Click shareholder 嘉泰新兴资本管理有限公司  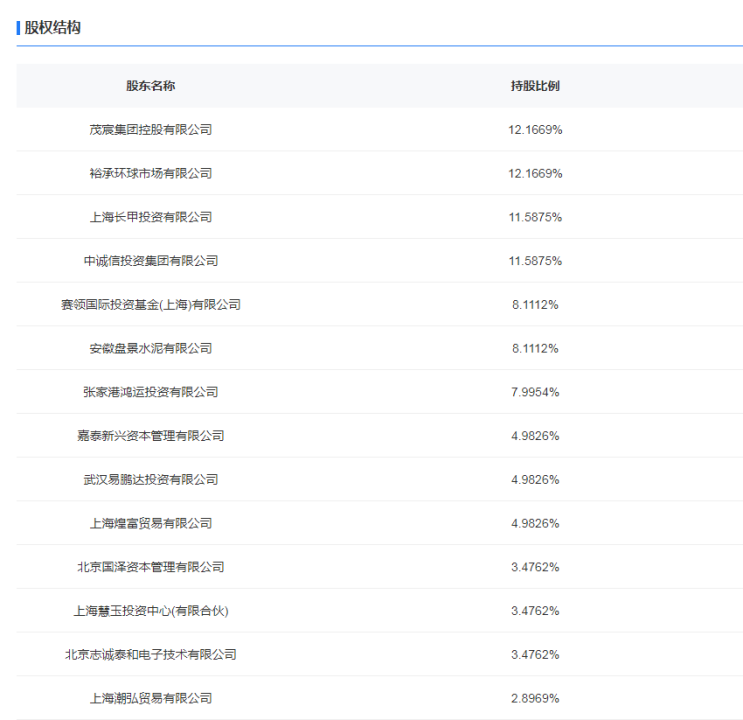[x=151, y=436]
